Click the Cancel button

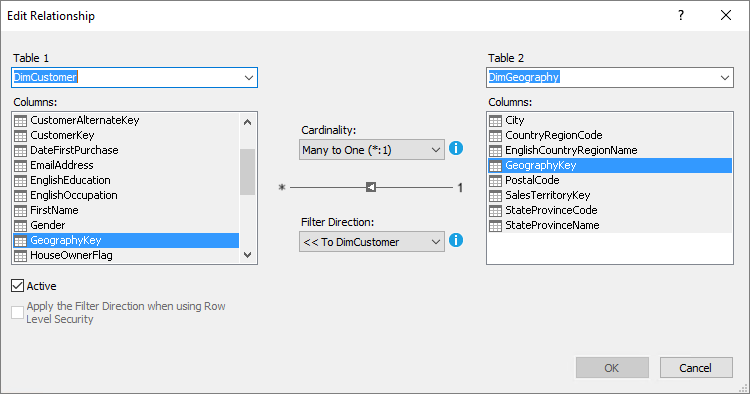(696, 368)
